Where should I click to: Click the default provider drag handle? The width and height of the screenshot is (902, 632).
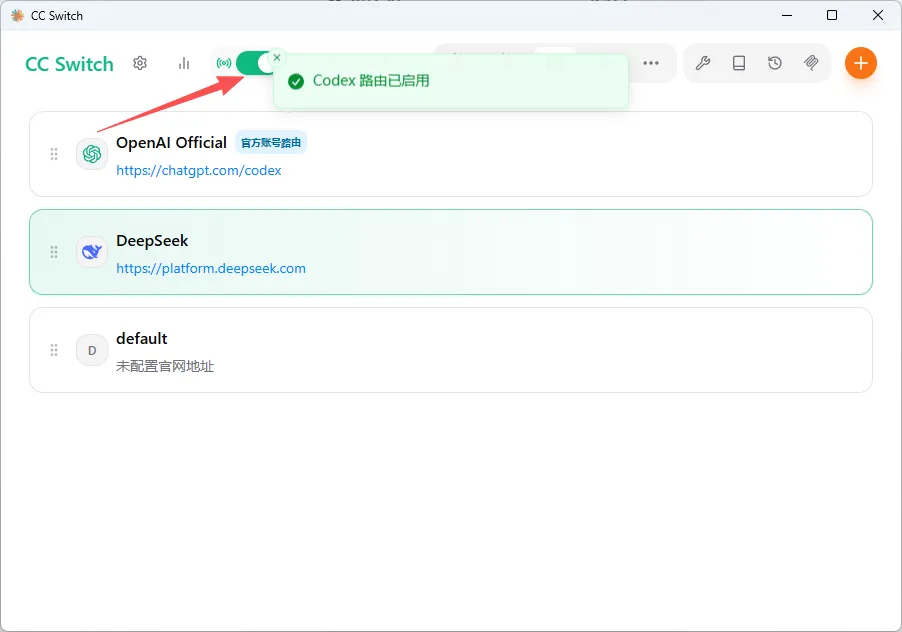click(x=54, y=350)
